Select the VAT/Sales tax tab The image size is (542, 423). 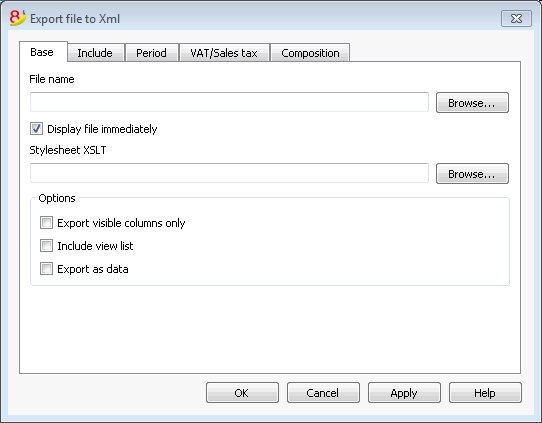point(224,53)
